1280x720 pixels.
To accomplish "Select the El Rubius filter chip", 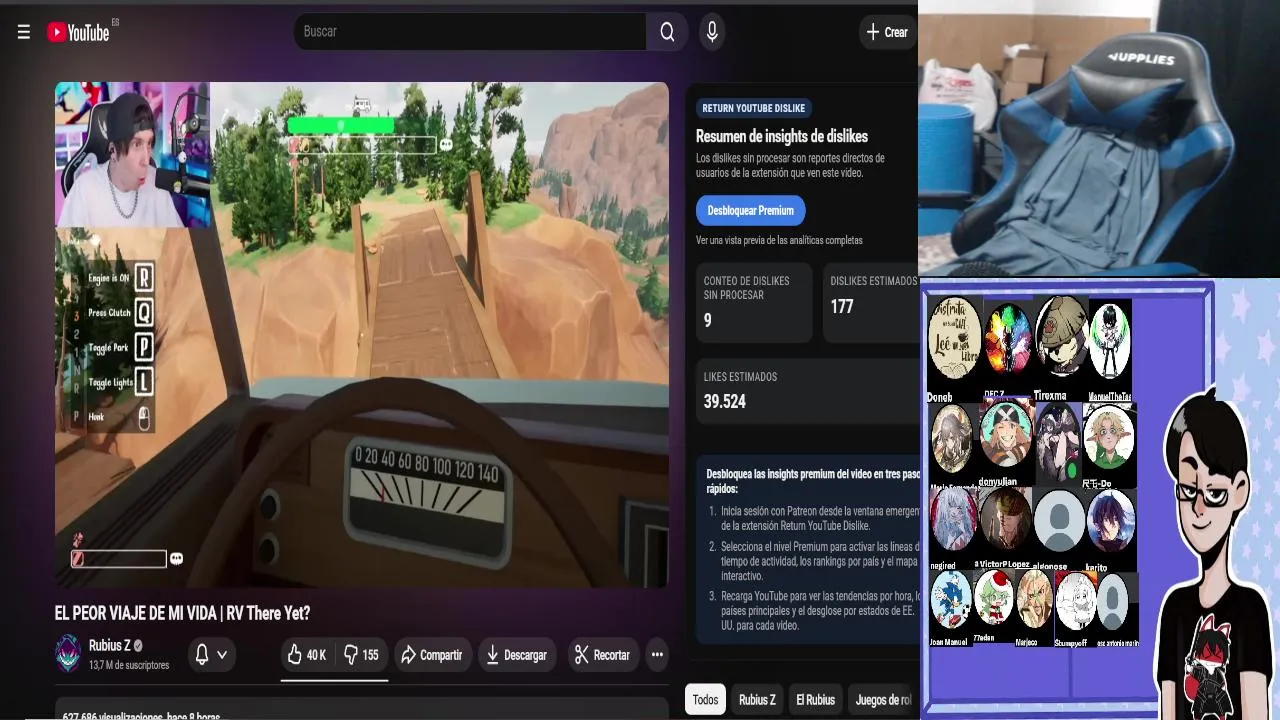I will pyautogui.click(x=815, y=700).
